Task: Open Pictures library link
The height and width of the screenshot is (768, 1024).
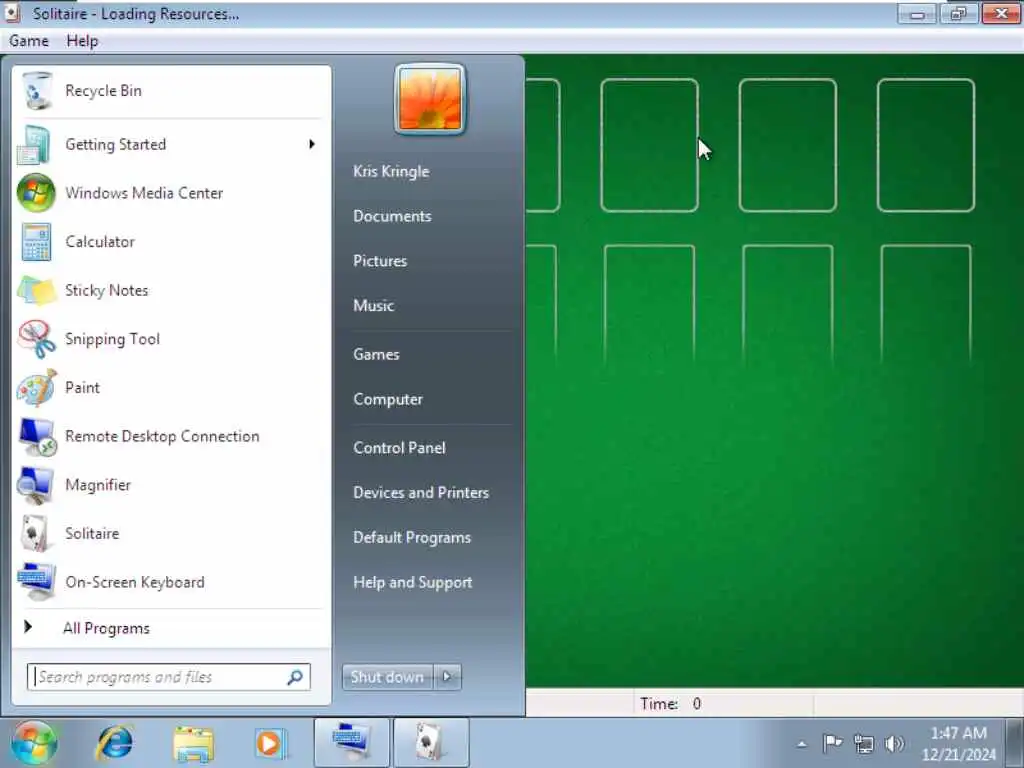Action: tap(380, 261)
